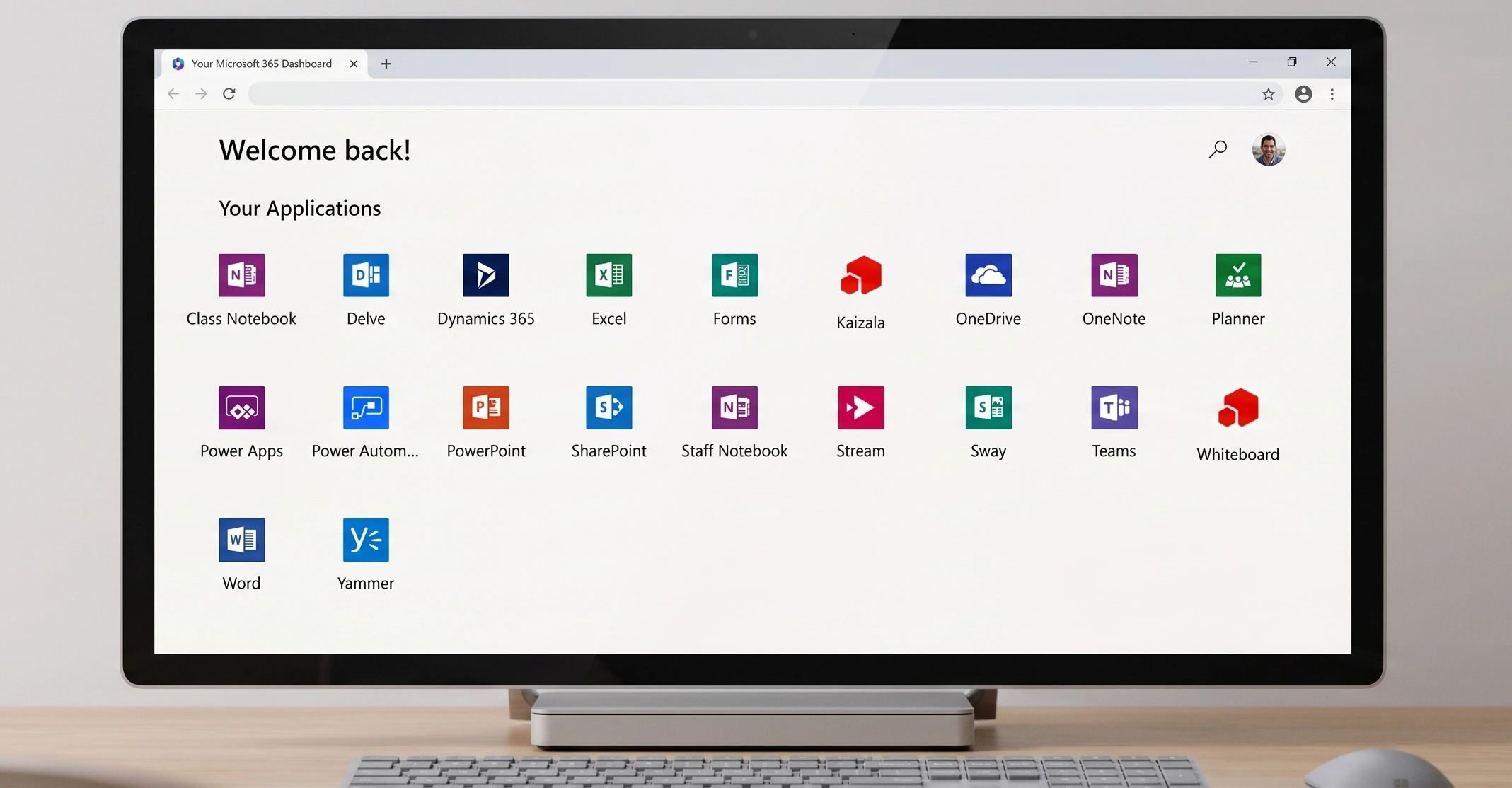Open the Forms app icon
This screenshot has width=1512, height=788.
coord(734,275)
